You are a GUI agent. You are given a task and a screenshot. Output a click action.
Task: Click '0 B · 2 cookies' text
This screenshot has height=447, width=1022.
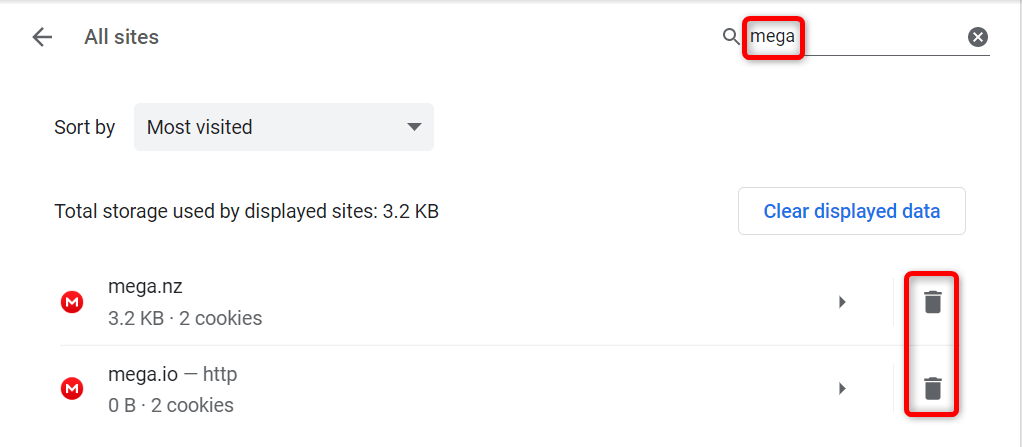tap(171, 405)
